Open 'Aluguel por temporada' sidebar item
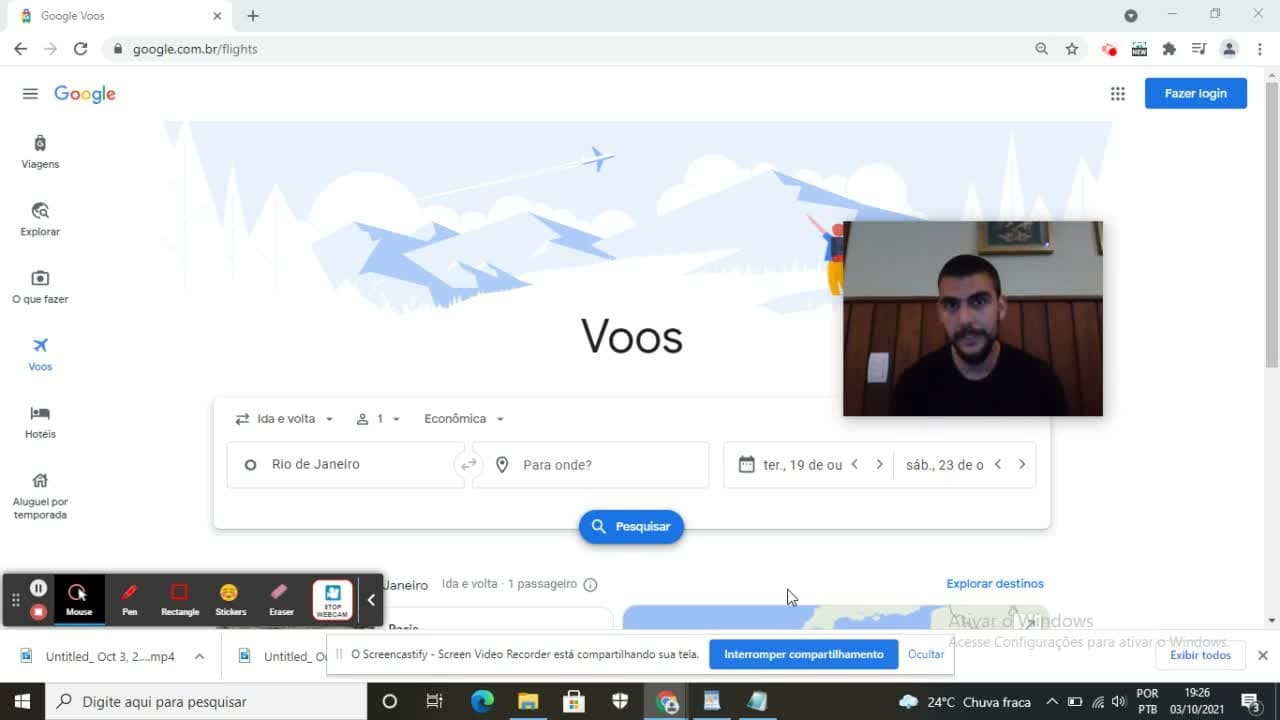 (40, 495)
